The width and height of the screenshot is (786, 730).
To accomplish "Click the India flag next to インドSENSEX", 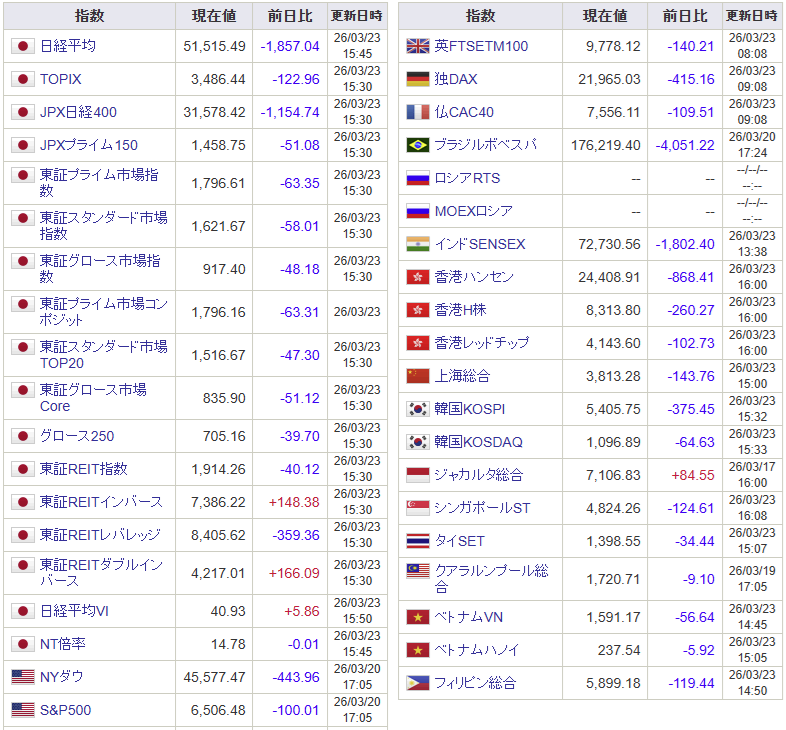I will pos(417,244).
